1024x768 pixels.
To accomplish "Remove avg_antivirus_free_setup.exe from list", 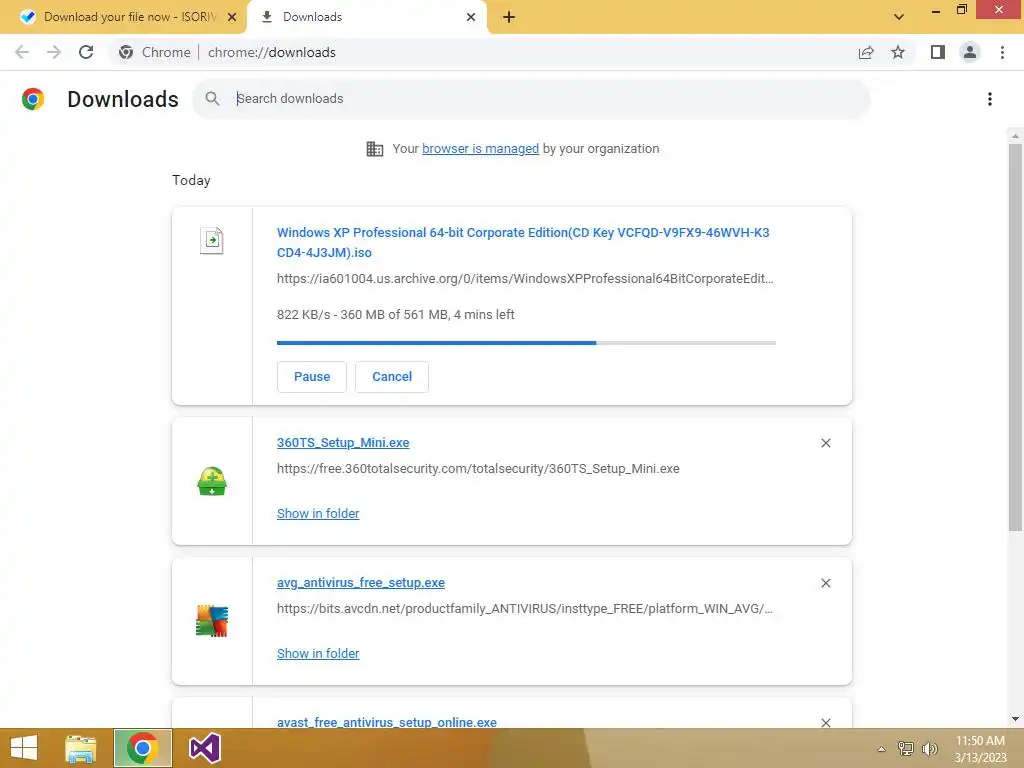I will click(825, 583).
